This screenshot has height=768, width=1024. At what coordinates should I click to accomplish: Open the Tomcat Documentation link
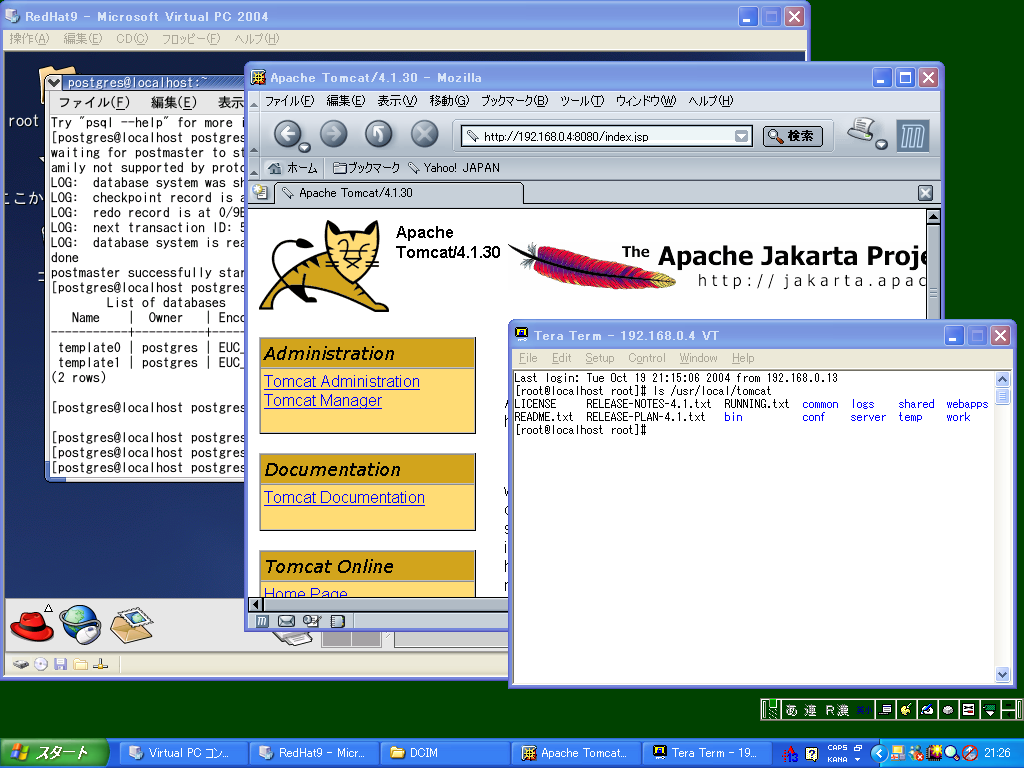[344, 498]
